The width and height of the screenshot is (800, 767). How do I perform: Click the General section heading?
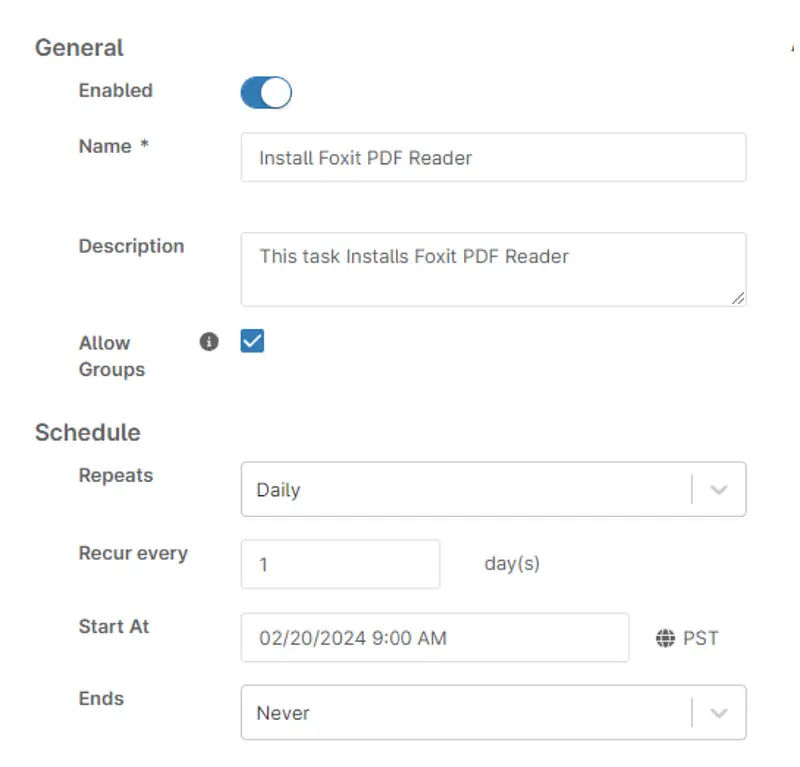coord(79,48)
